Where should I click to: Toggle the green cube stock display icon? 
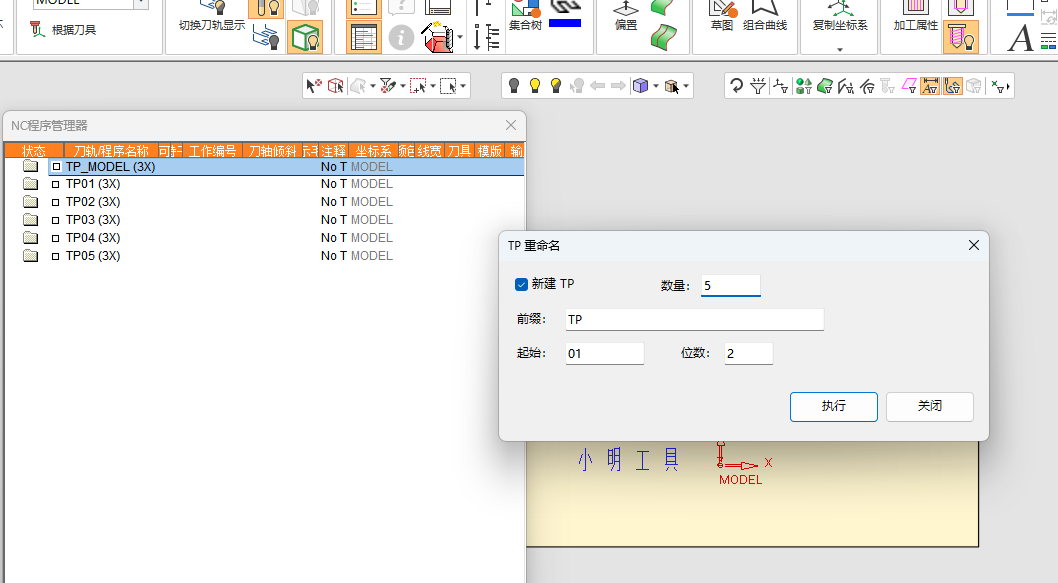tap(304, 38)
